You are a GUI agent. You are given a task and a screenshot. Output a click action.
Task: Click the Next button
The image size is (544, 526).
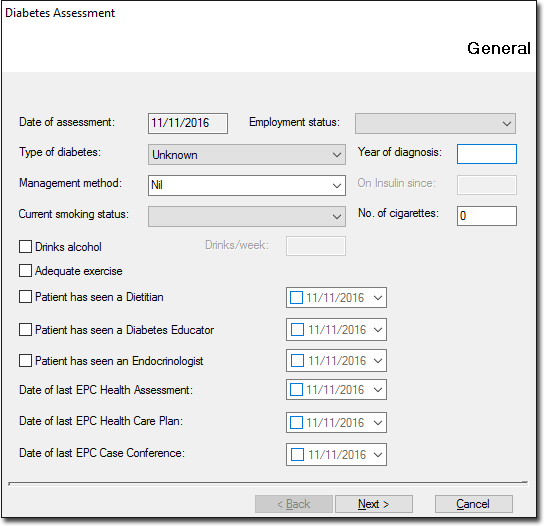[374, 504]
